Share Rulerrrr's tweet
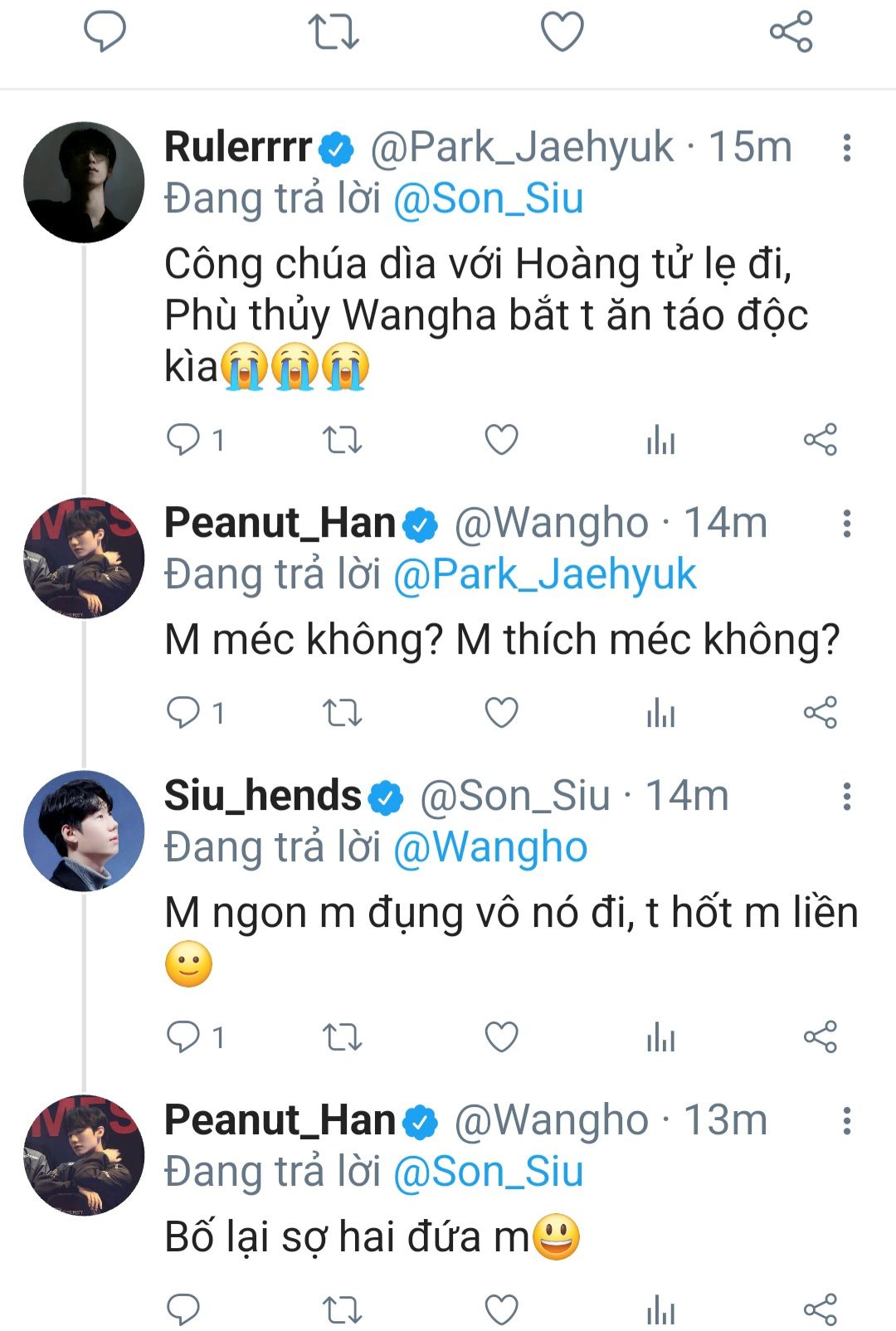The image size is (896, 1331). point(820,440)
